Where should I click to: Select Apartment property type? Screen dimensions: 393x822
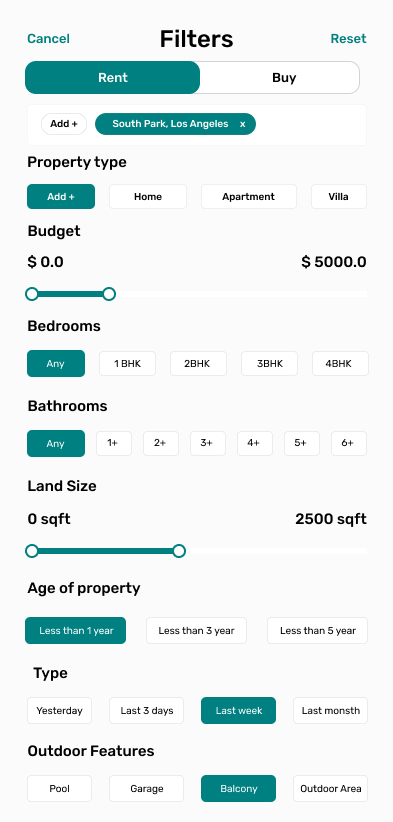point(248,197)
